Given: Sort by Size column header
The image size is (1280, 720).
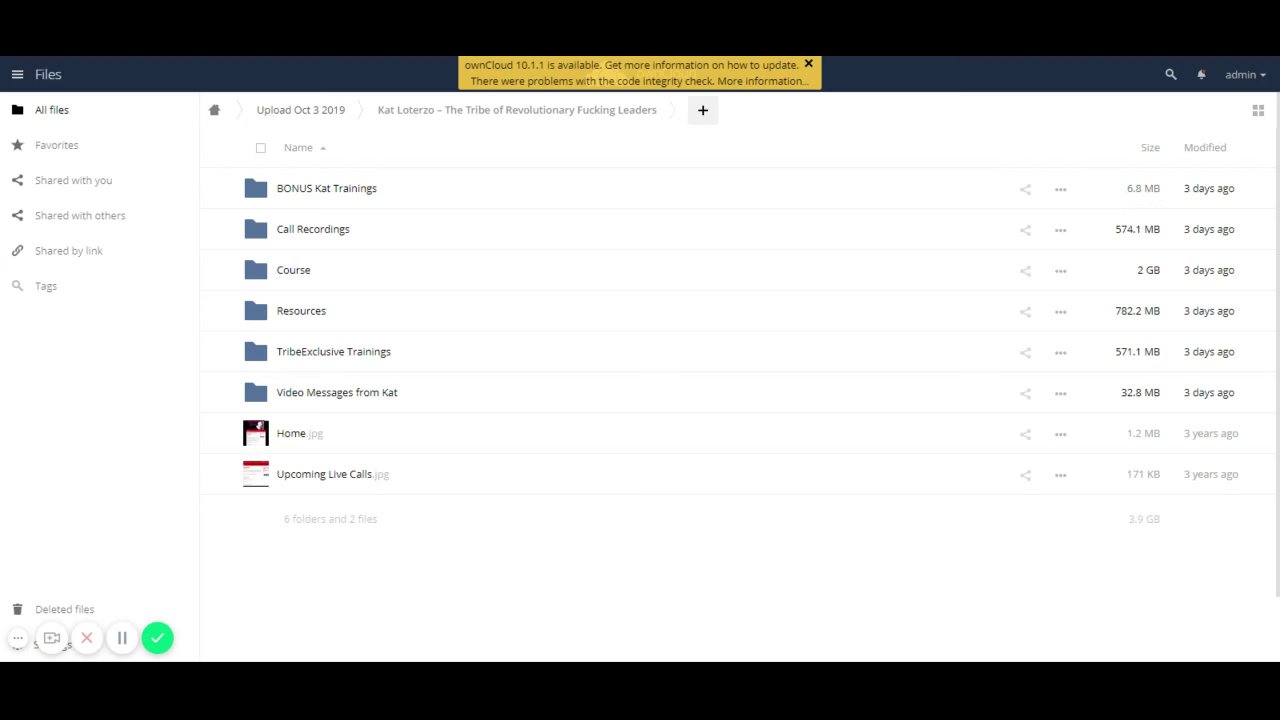Looking at the screenshot, I should (1150, 147).
